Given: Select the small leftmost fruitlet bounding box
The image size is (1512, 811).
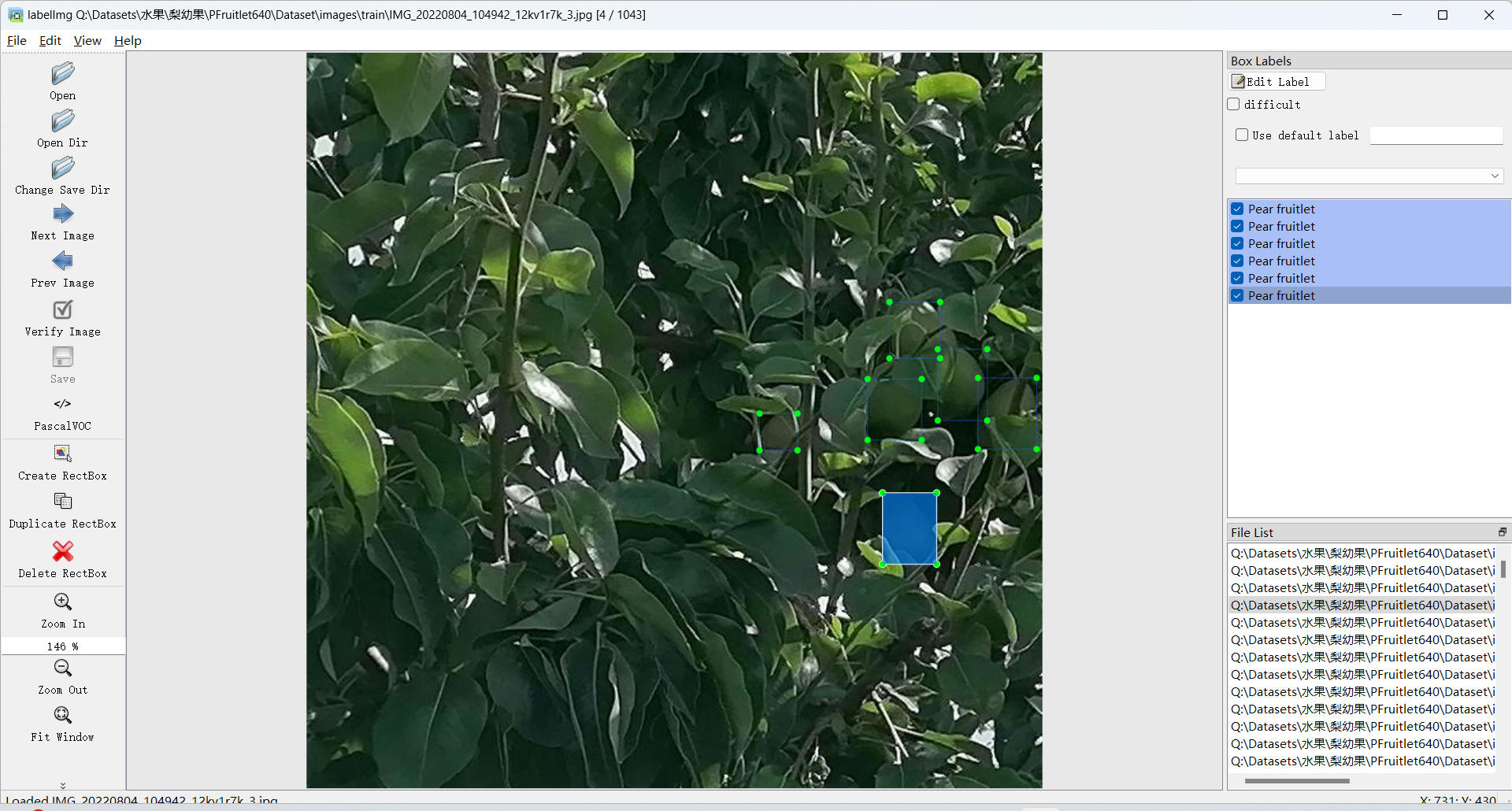Looking at the screenshot, I should click(x=778, y=431).
